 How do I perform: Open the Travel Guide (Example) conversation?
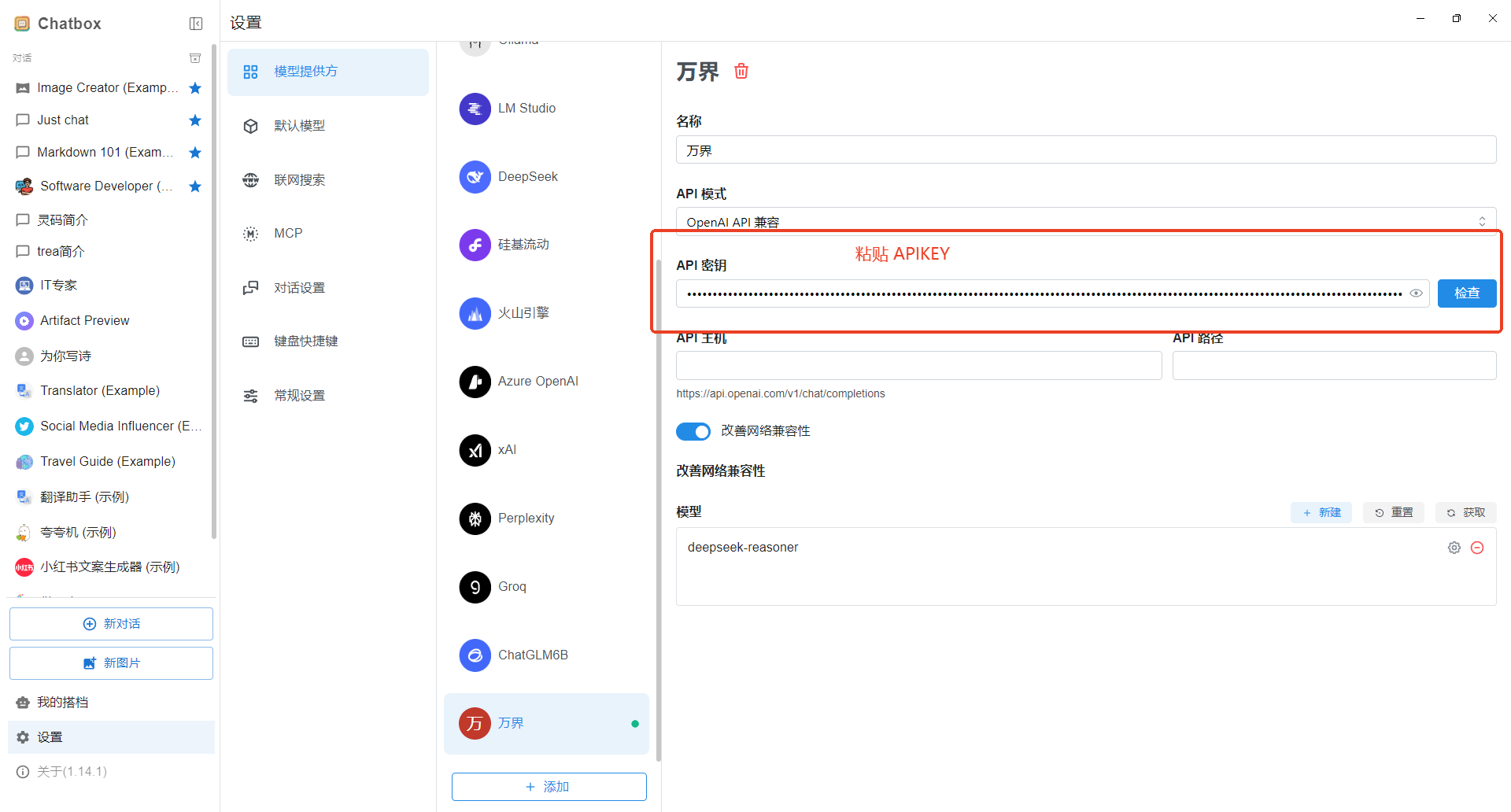point(109,462)
